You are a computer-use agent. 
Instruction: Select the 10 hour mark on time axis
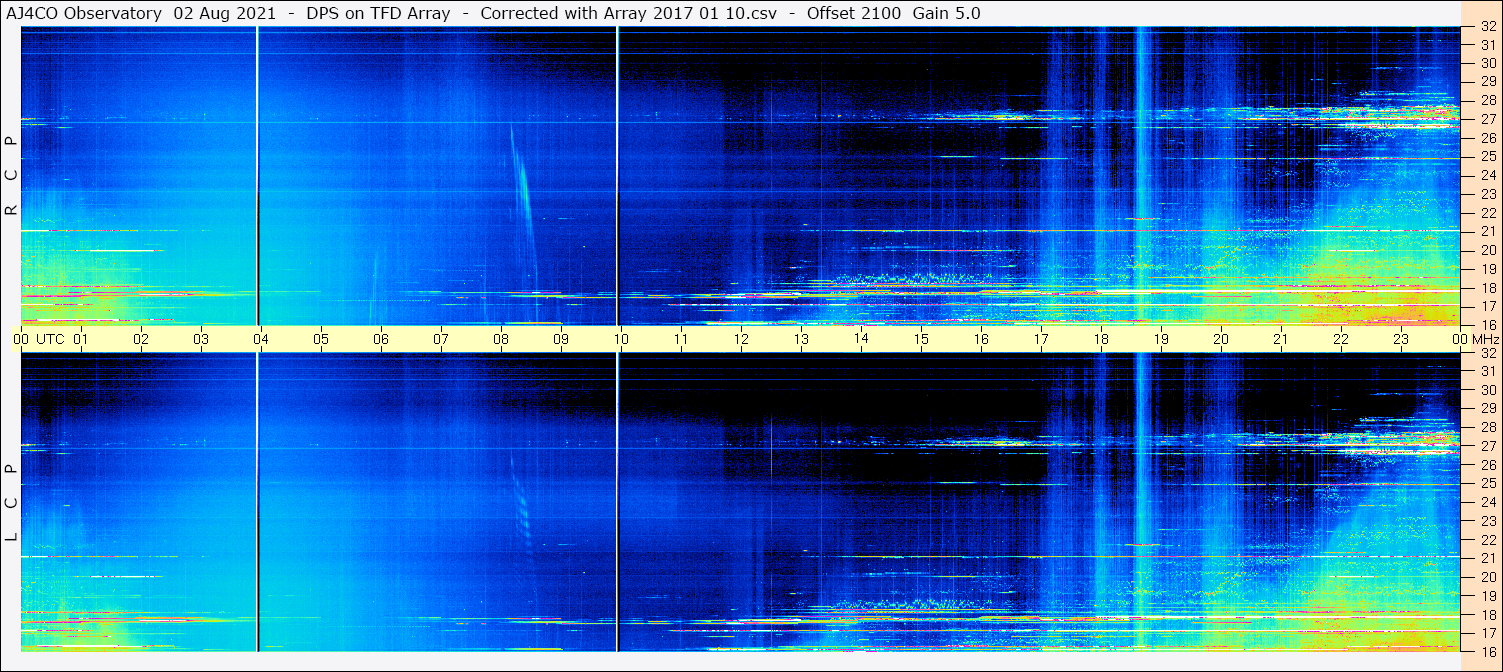click(x=621, y=339)
